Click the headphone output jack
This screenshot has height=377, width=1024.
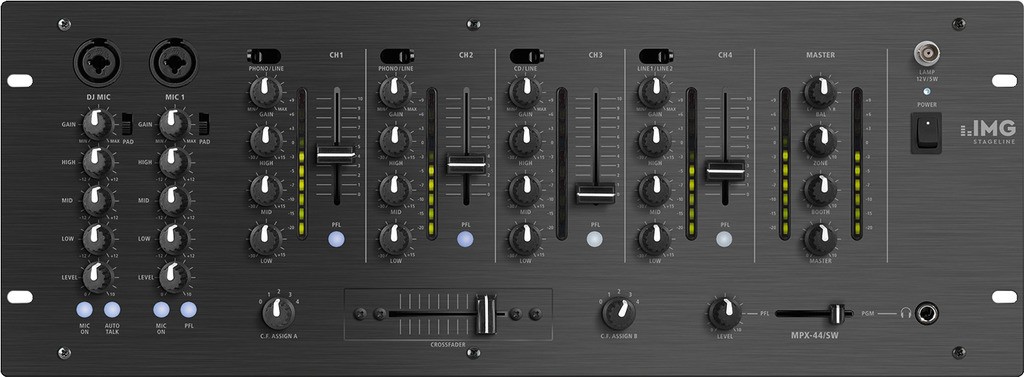click(x=926, y=314)
